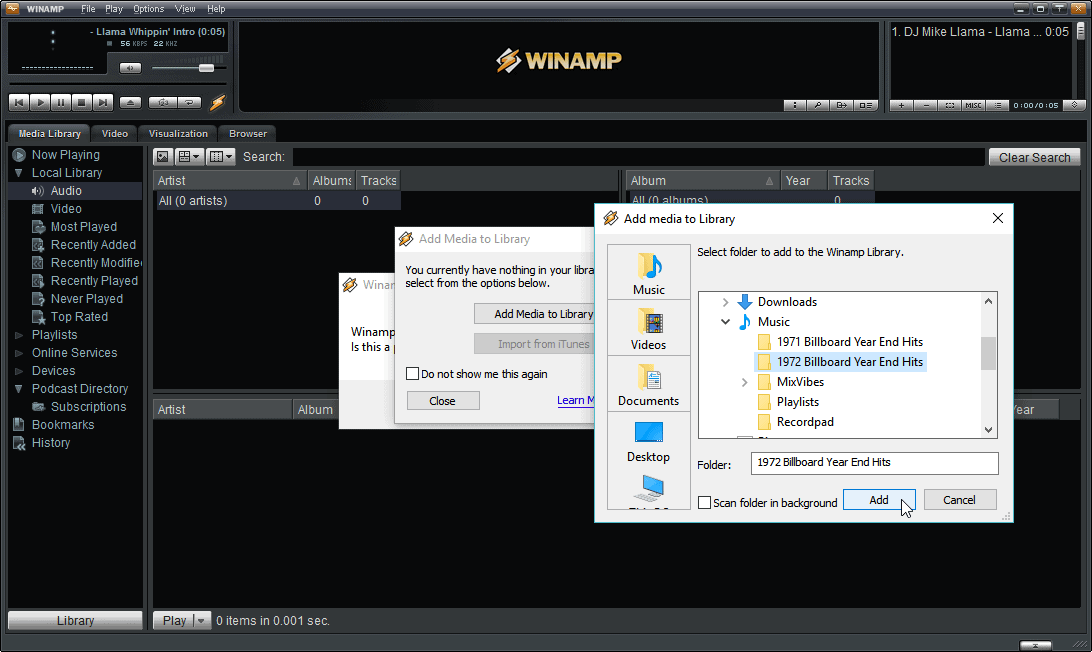Enable repeat playback mode
This screenshot has height=652, width=1092.
click(x=190, y=101)
